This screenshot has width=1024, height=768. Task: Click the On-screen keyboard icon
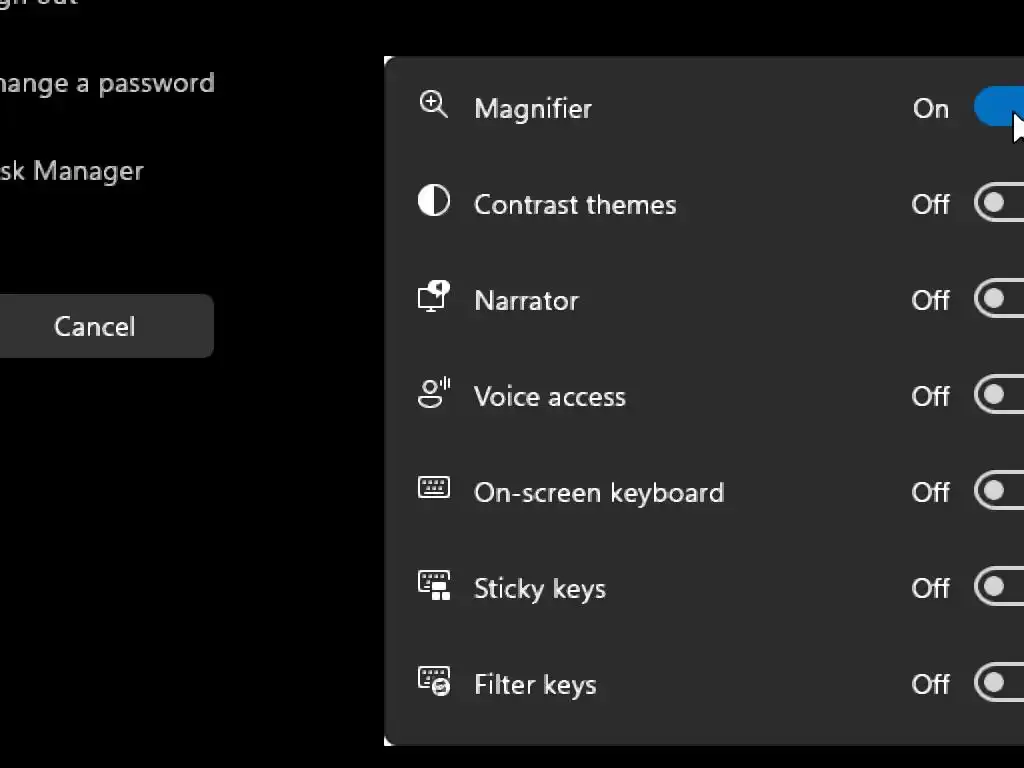(x=433, y=489)
